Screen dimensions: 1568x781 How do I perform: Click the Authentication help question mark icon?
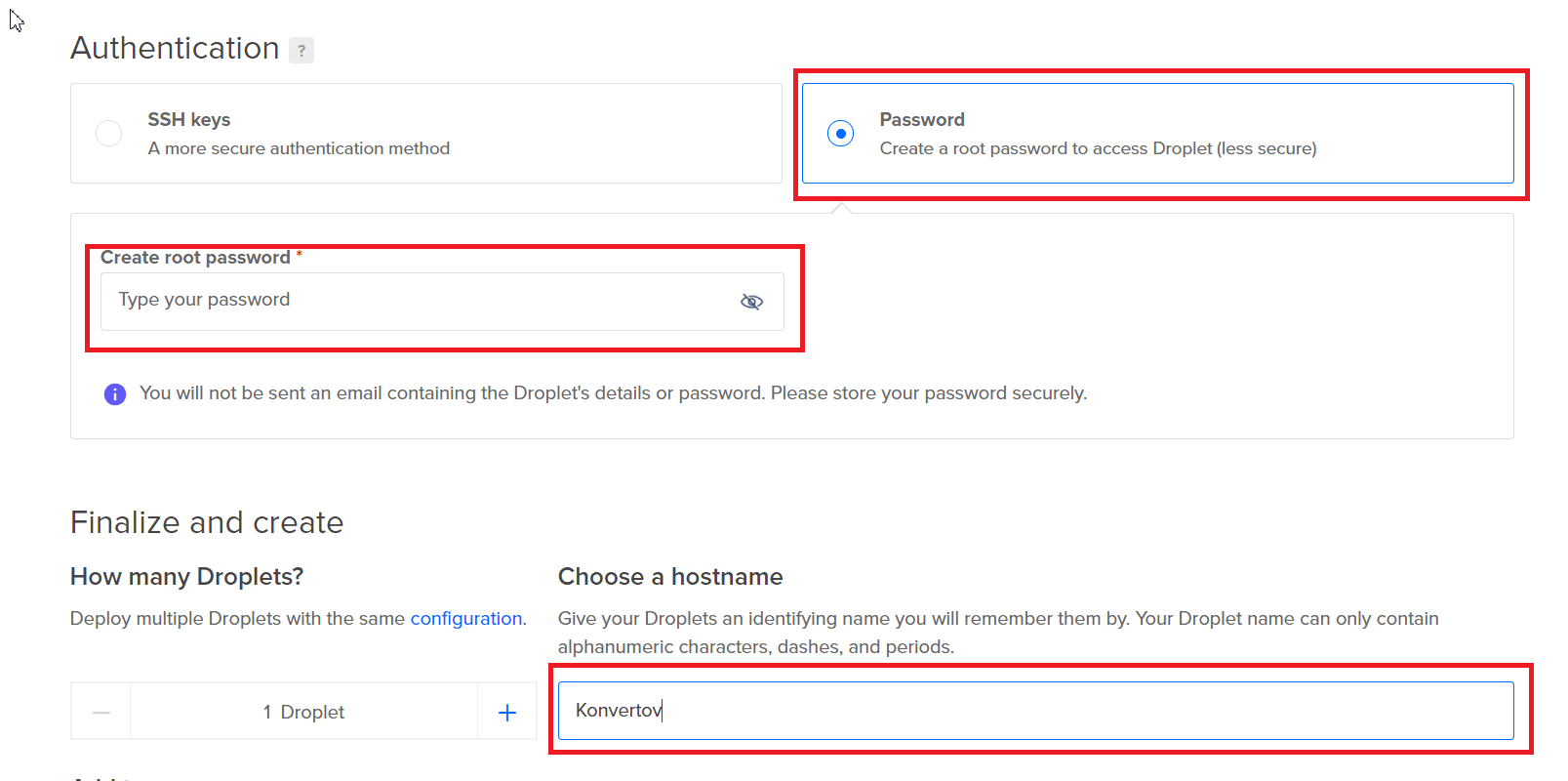[302, 50]
